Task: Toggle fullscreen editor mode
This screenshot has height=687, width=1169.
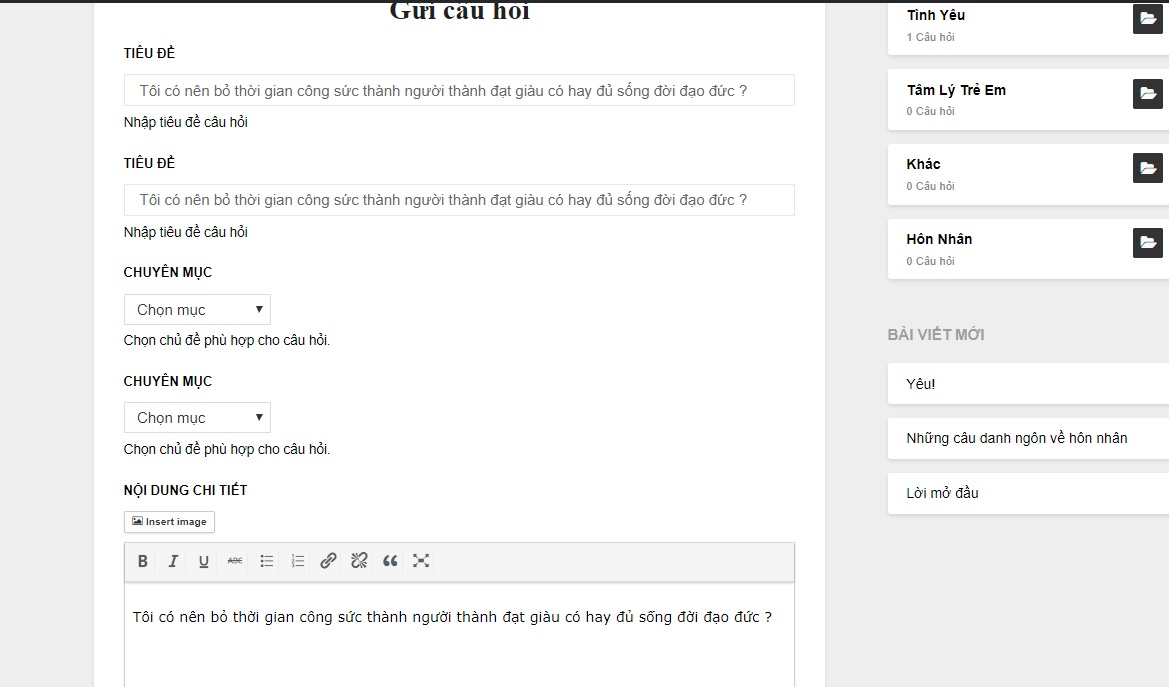Action: pyautogui.click(x=421, y=561)
